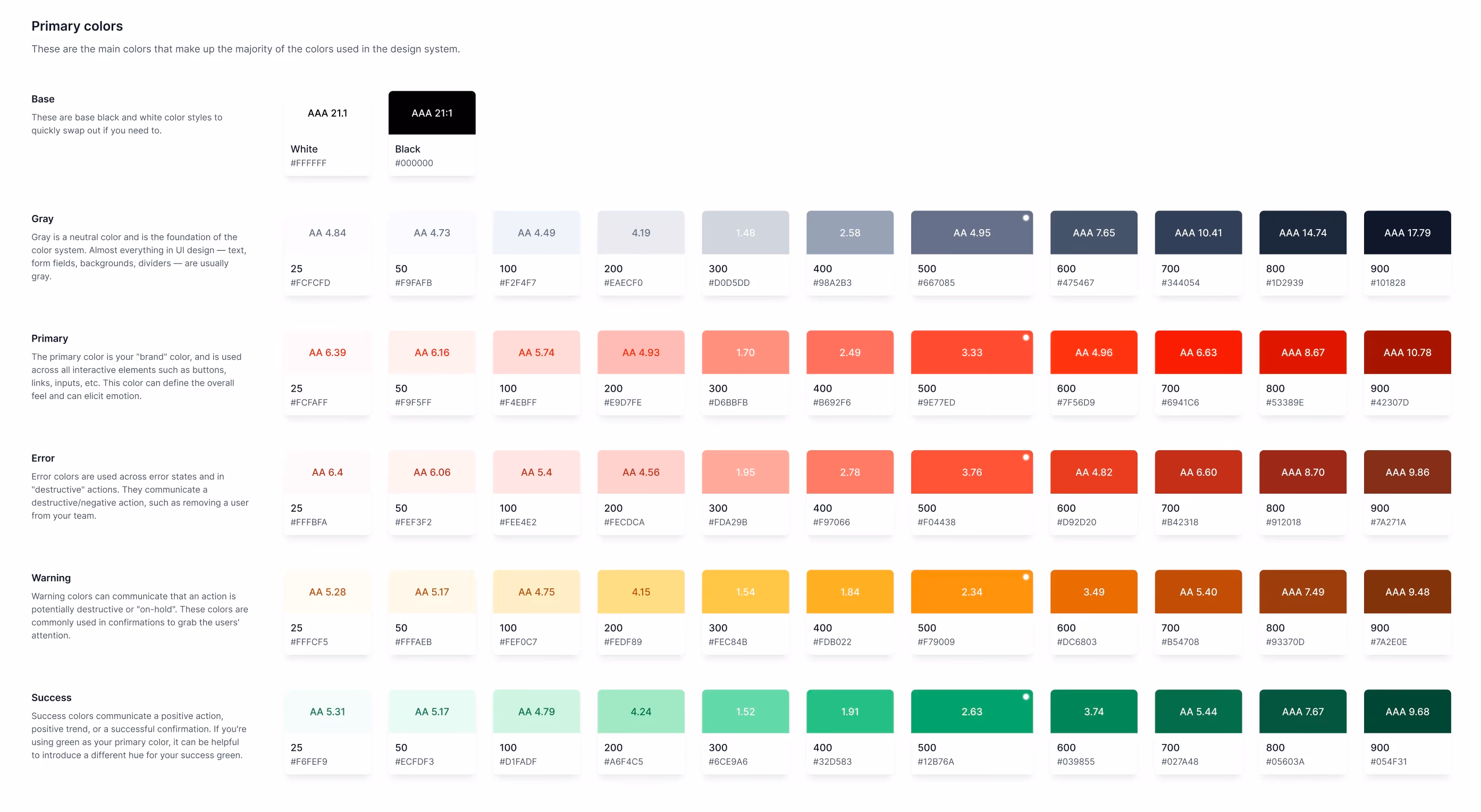Click the AA 4.95 contrast label

pos(972,232)
